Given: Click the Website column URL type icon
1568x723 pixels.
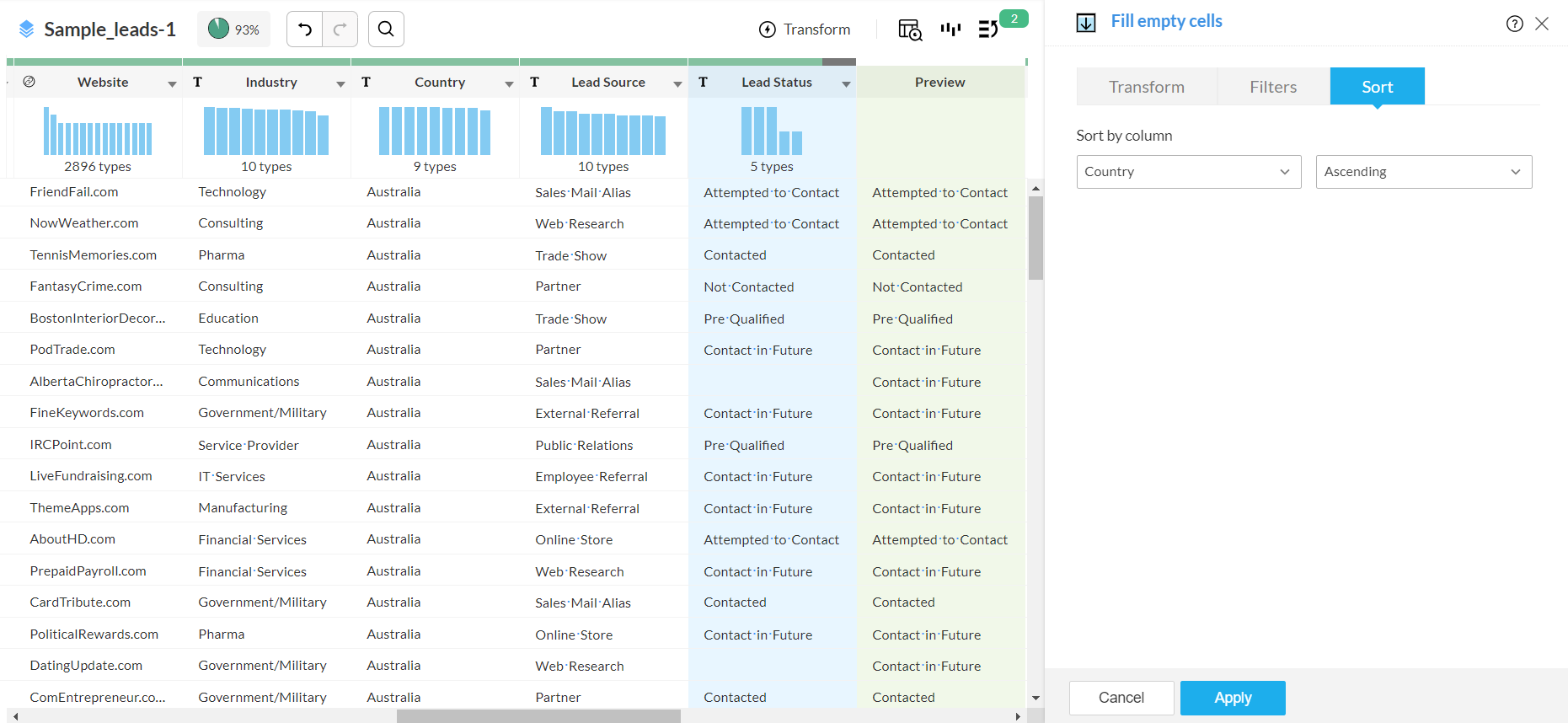Looking at the screenshot, I should [29, 82].
